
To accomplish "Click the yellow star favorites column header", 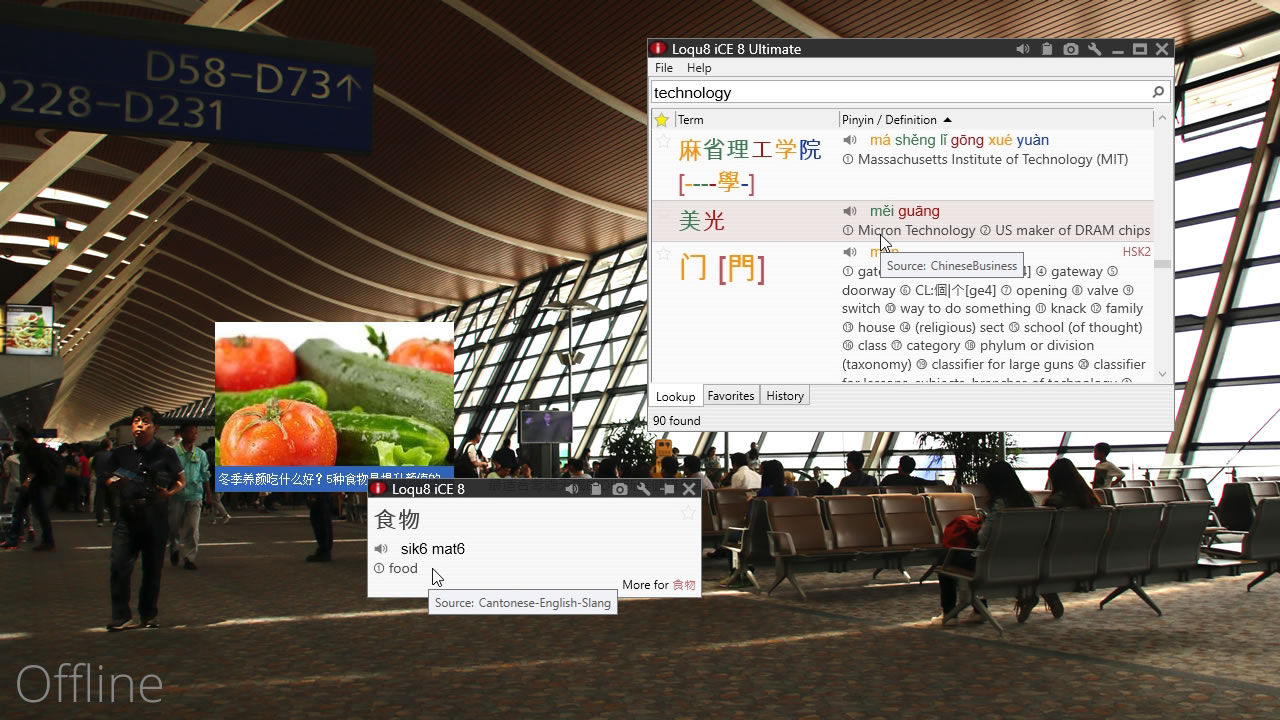I will coord(661,120).
